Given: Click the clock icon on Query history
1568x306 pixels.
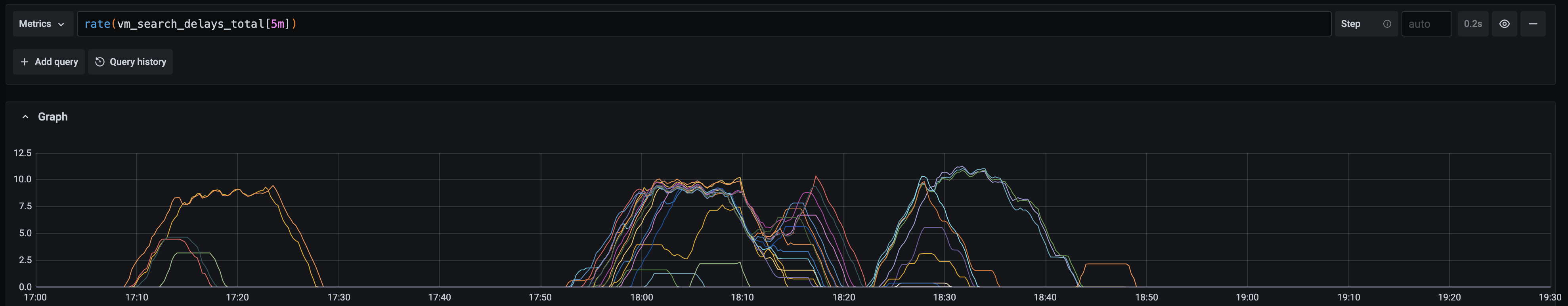Looking at the screenshot, I should [x=100, y=61].
